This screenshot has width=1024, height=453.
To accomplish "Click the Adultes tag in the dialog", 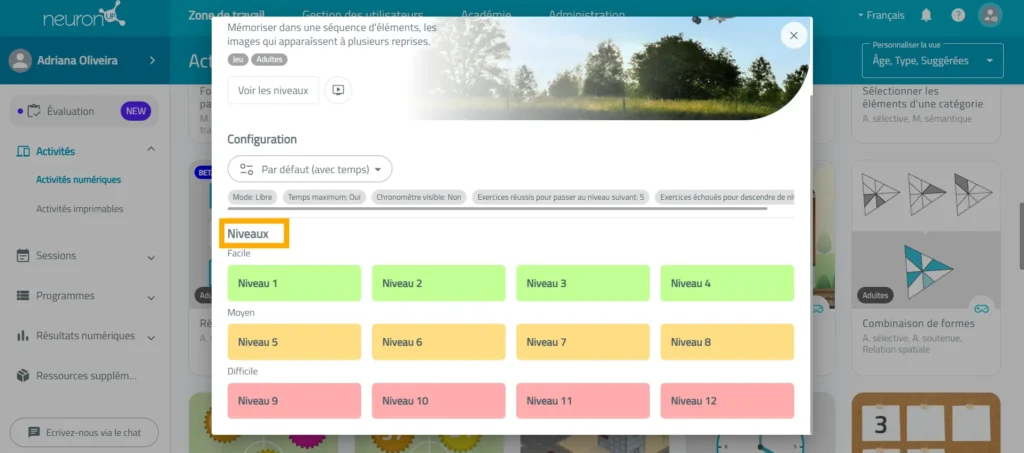I will [269, 59].
